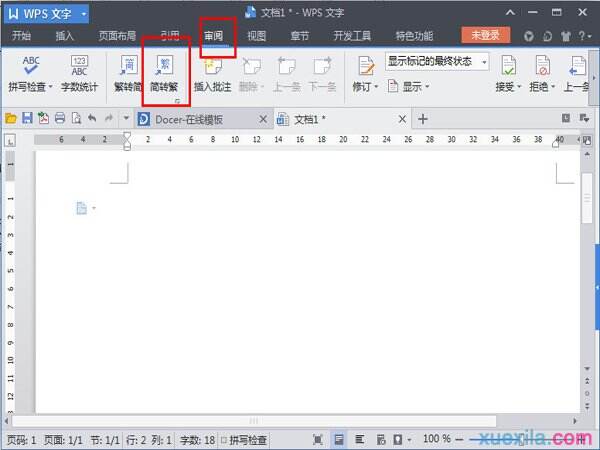600x450 pixels.
Task: Open the 插入 ribbon tab
Action: (x=64, y=36)
